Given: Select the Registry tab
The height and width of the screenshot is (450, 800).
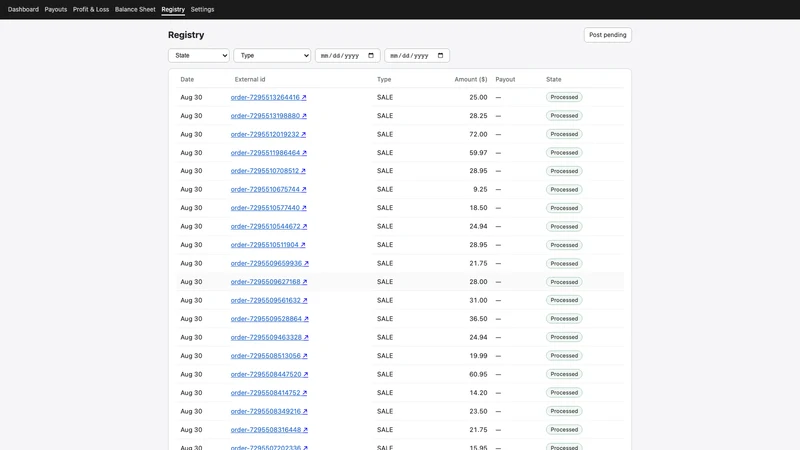Looking at the screenshot, I should 173,9.
